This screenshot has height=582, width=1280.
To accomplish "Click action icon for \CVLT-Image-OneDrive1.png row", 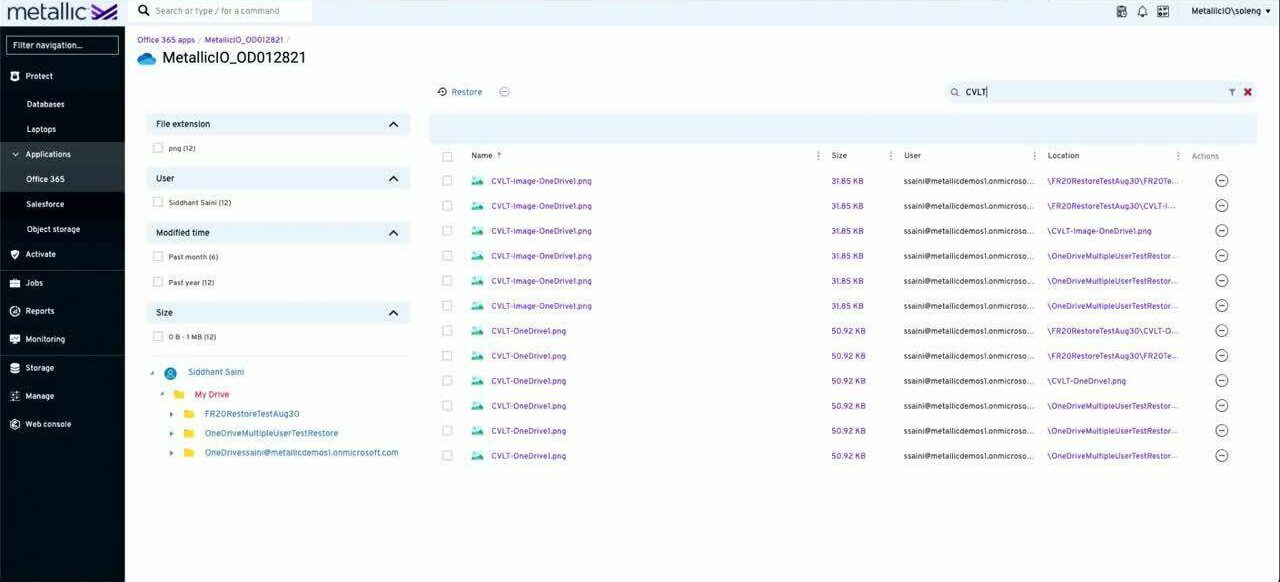I will (1221, 231).
